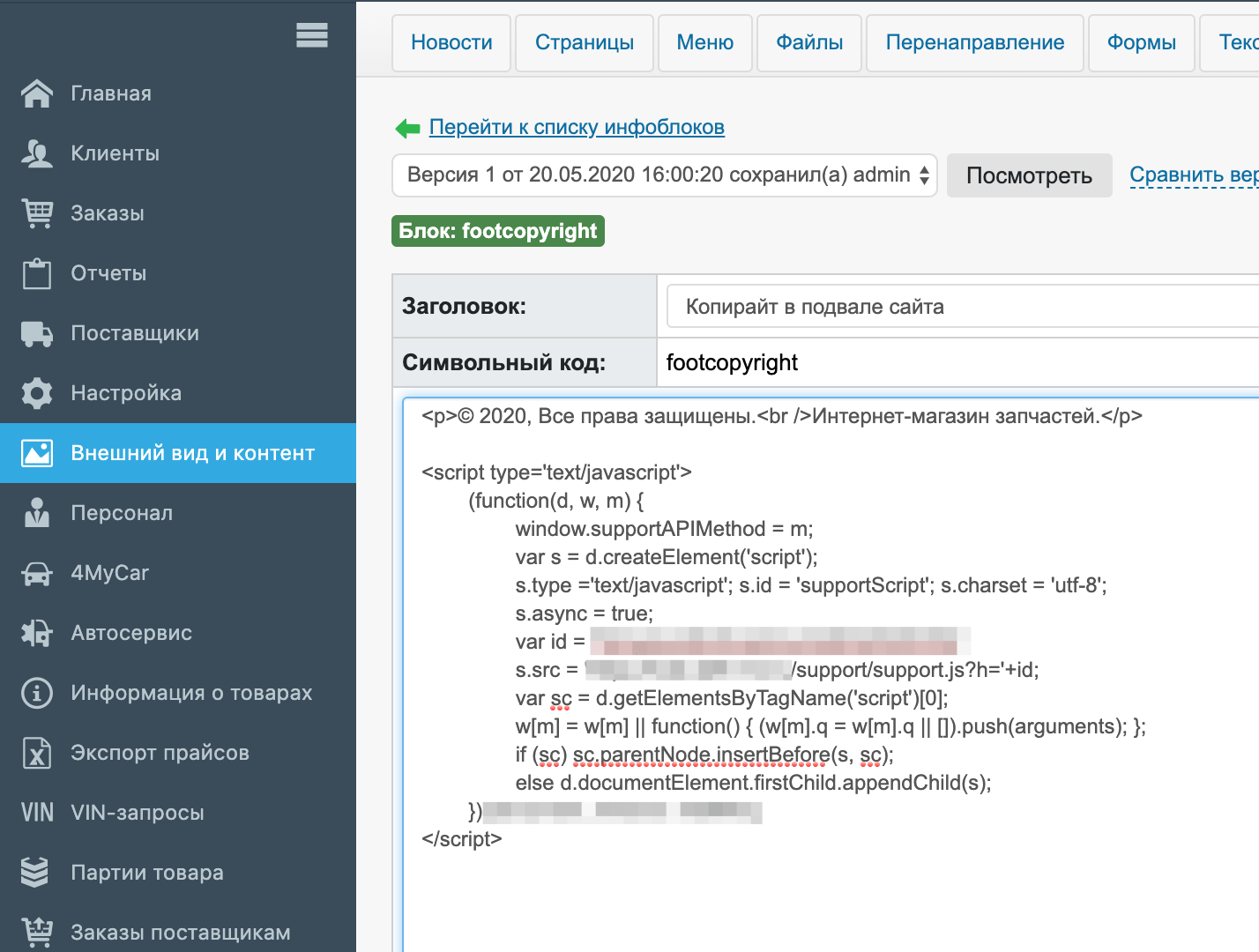The width and height of the screenshot is (1259, 952).
Task: Open Заказы поставщикам section
Action: click(178, 927)
